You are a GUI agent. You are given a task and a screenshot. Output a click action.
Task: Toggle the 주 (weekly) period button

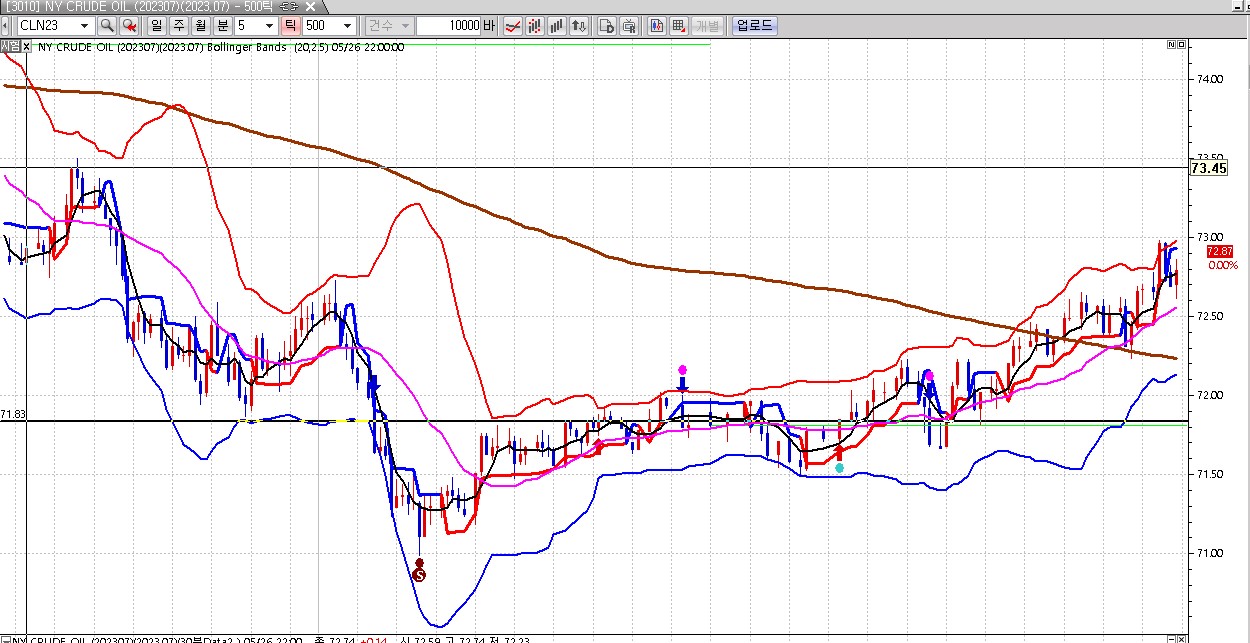click(x=178, y=25)
